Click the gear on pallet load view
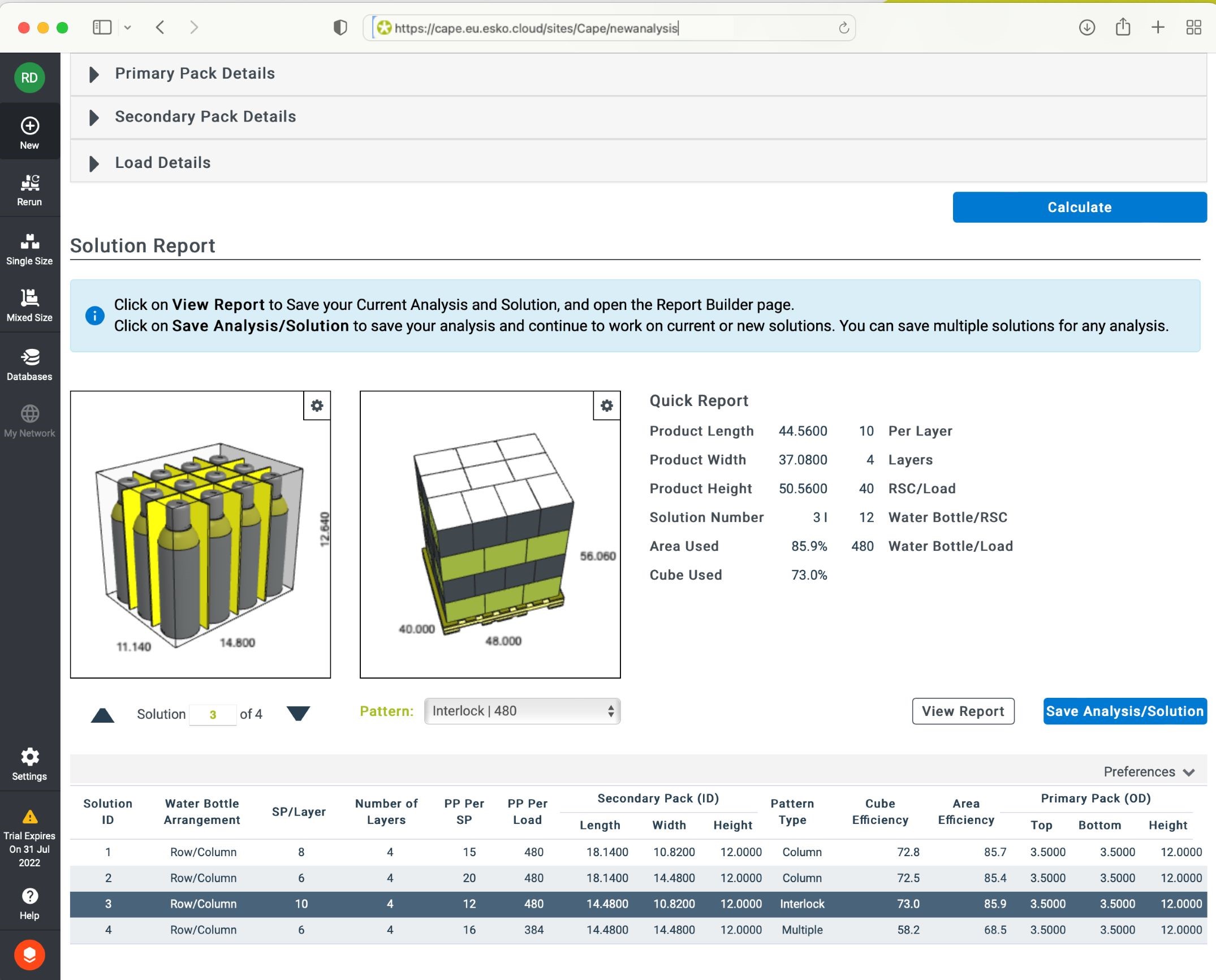The image size is (1216, 980). tap(606, 405)
